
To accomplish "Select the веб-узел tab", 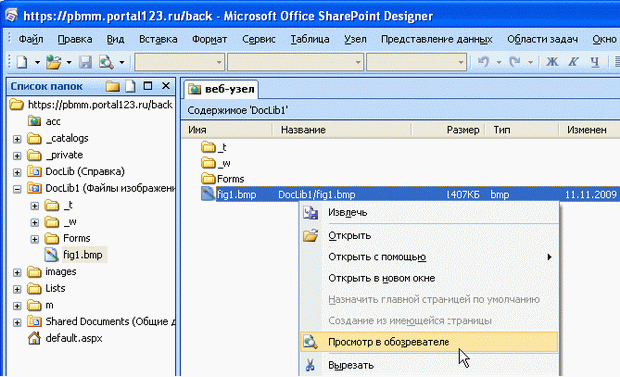I will pos(221,89).
